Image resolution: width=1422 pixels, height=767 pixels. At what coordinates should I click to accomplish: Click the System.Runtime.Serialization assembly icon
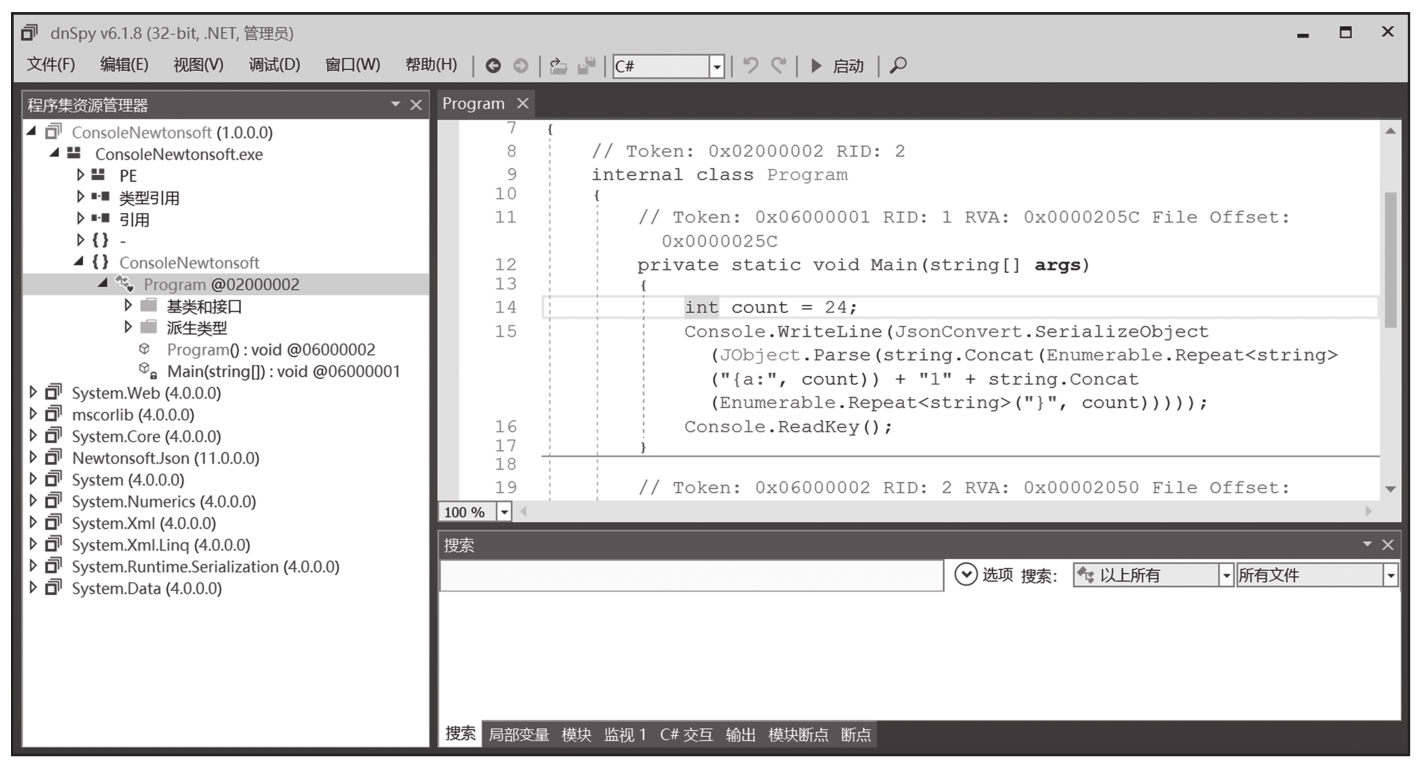point(54,566)
